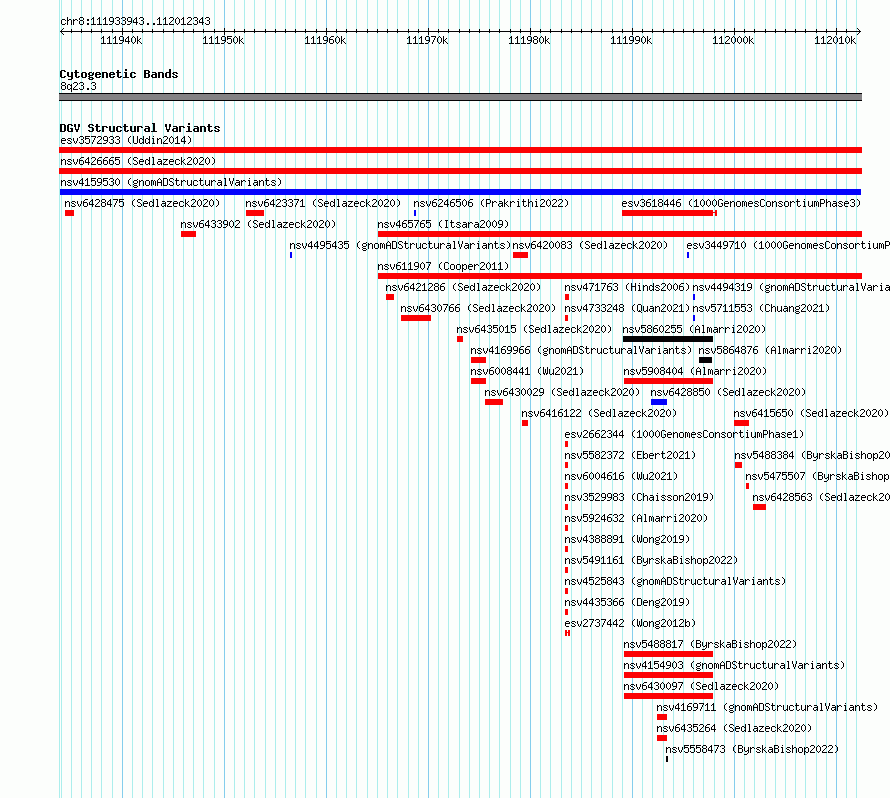
Task: Click the 8q23.3 cytogenetic band bar
Action: pos(460,97)
